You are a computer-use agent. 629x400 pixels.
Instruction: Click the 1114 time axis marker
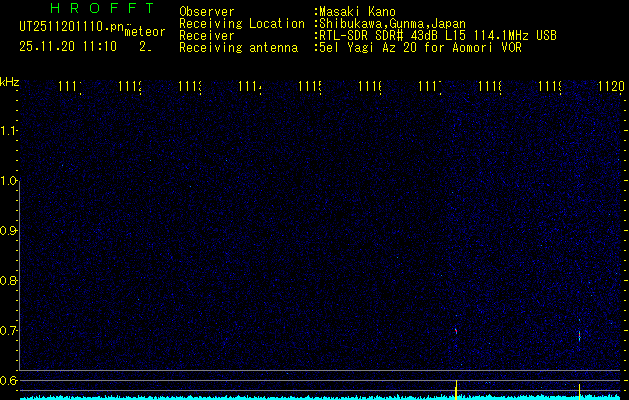click(x=250, y=86)
